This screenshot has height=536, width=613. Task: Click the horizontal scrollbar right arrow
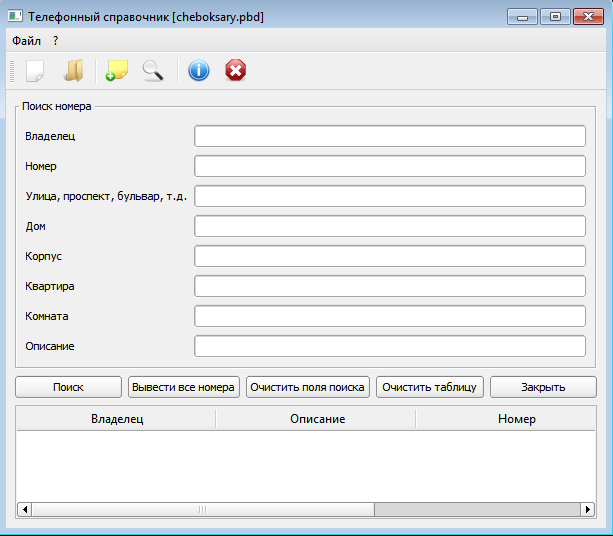click(588, 509)
